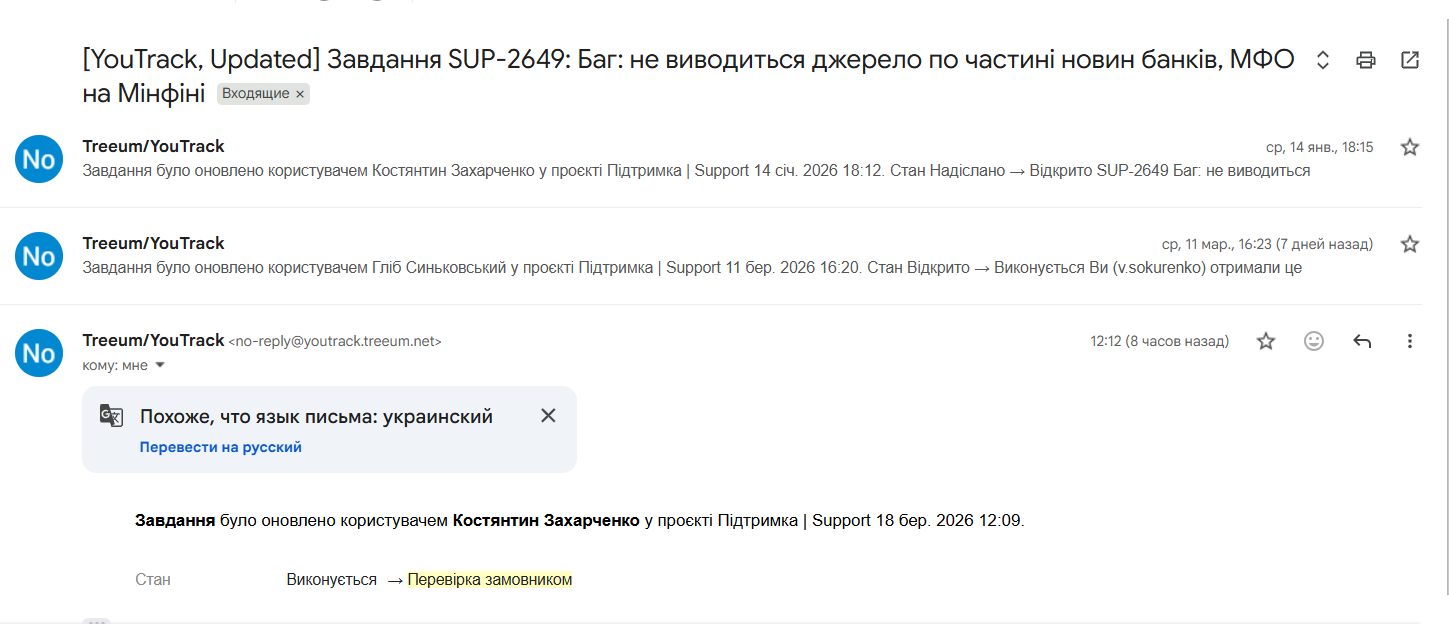Expand recipient details arrow next to кому: мне

pos(160,366)
